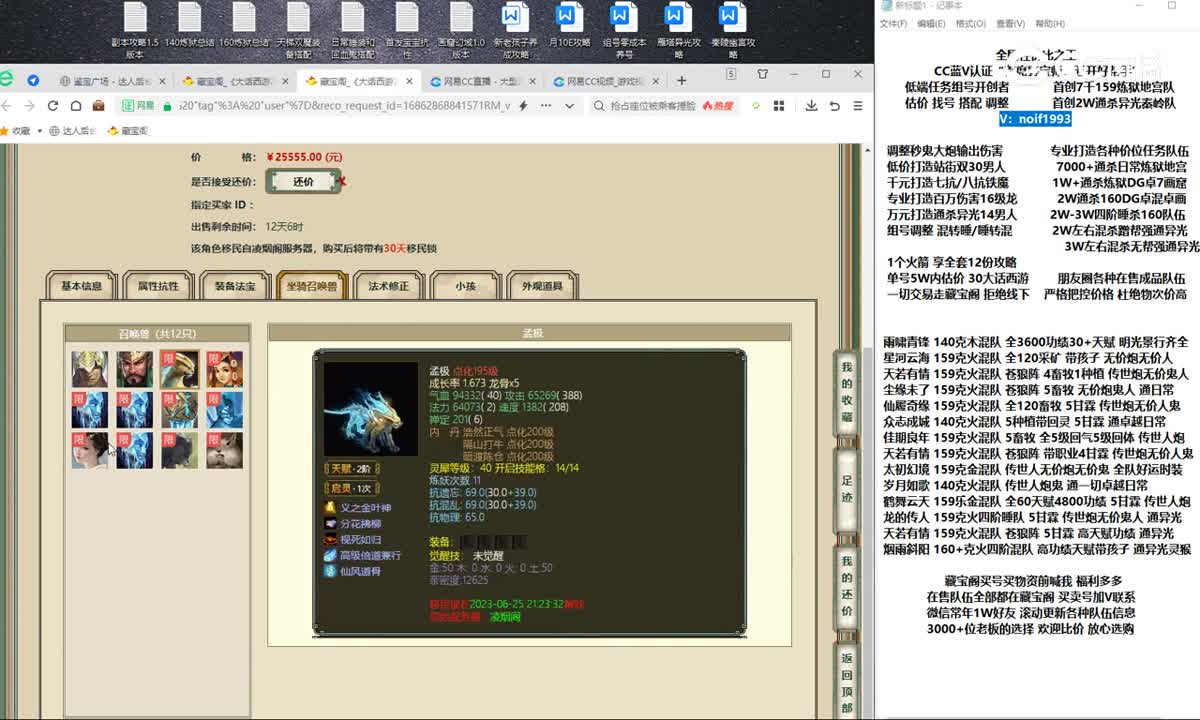This screenshot has height=720, width=1200.
Task: Open the 法术修正 tab
Action: click(x=388, y=286)
